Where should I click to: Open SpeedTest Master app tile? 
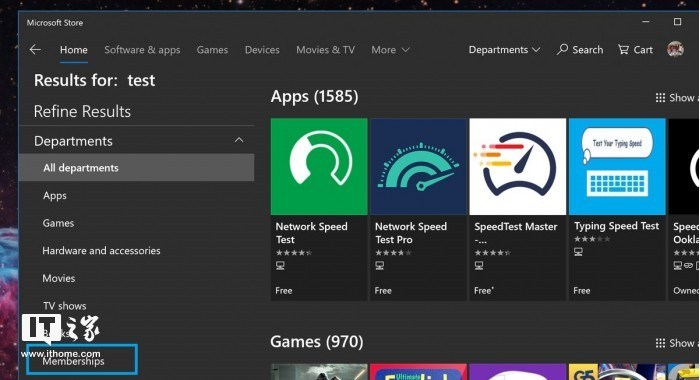point(518,209)
